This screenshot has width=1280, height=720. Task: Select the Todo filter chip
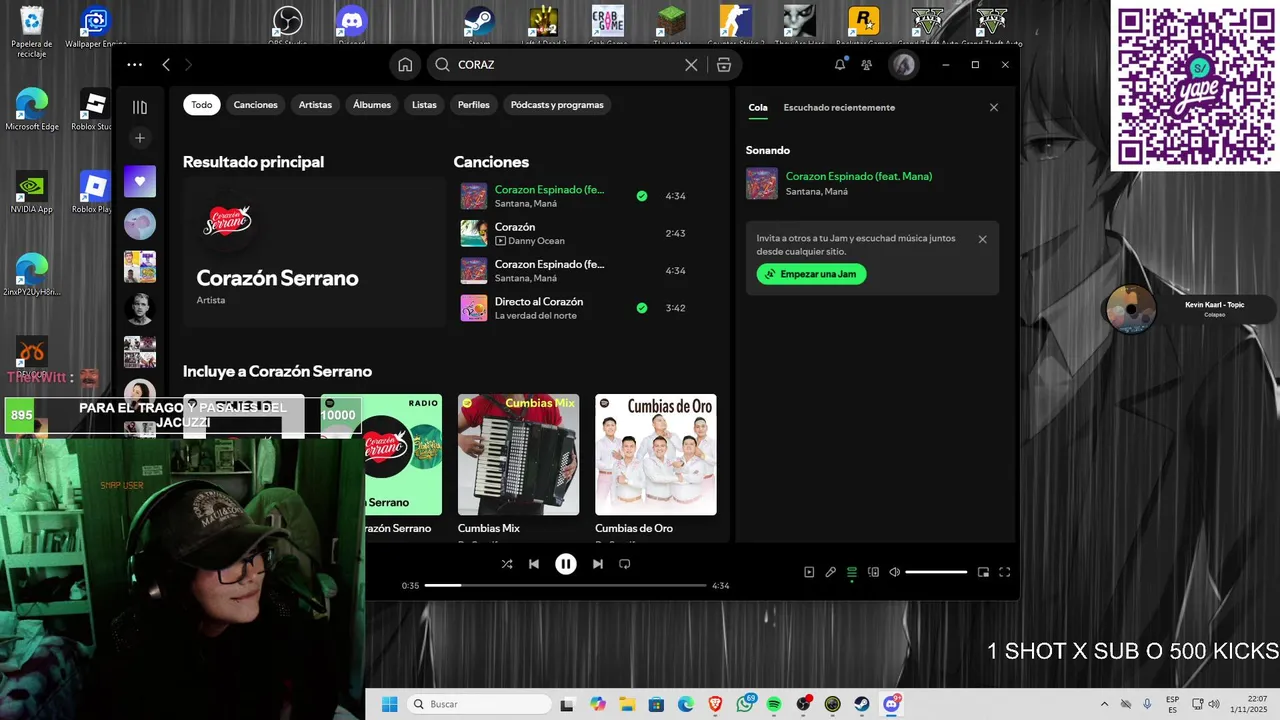[x=202, y=105]
